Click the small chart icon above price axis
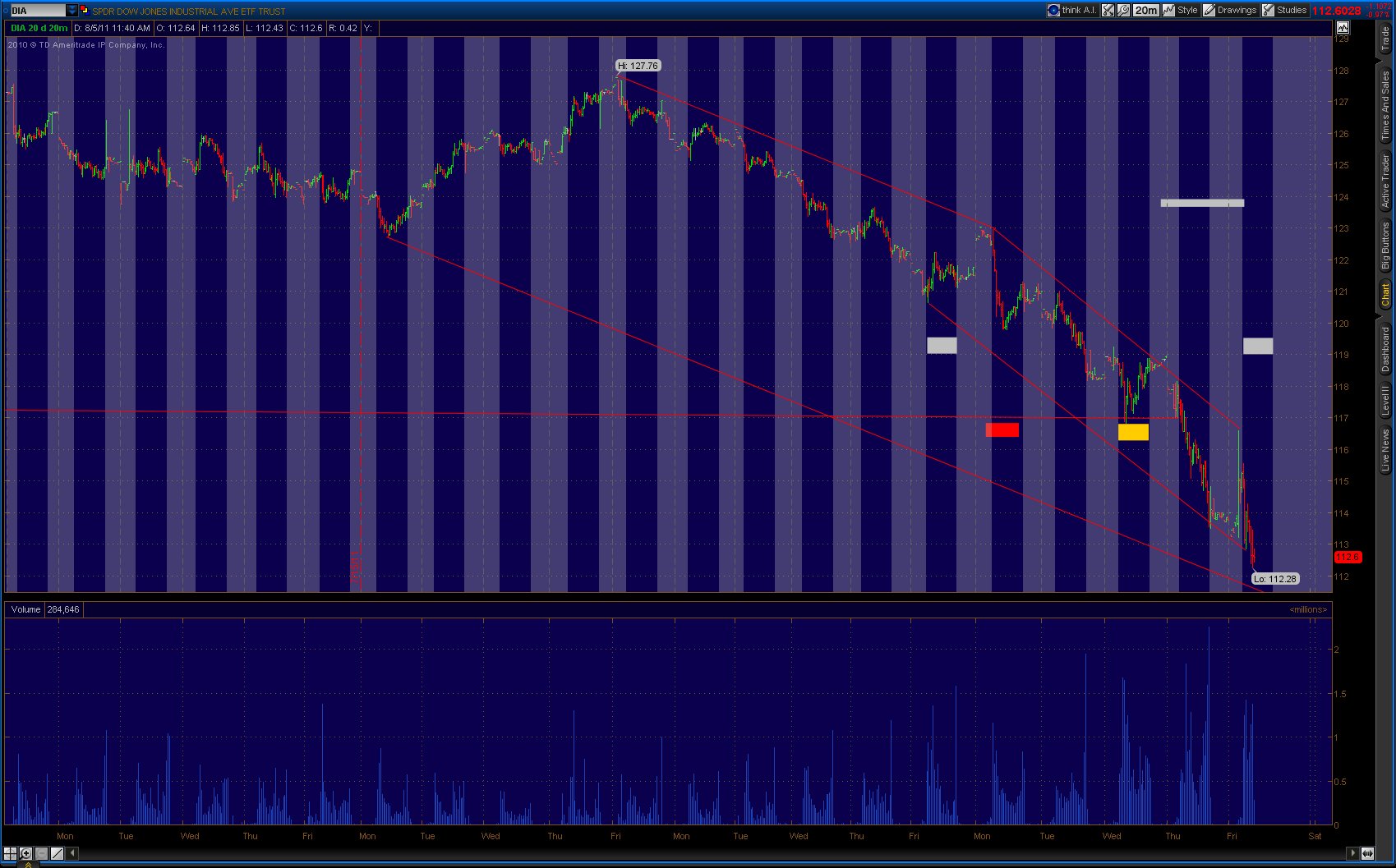Viewport: 1396px width, 868px height. (x=1342, y=28)
